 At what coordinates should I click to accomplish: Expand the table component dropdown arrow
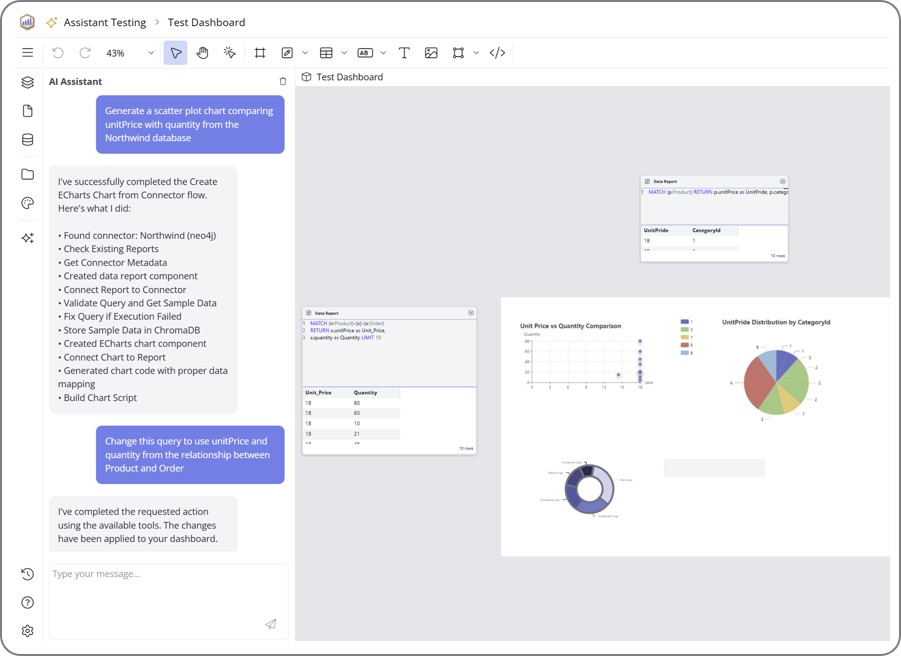344,53
